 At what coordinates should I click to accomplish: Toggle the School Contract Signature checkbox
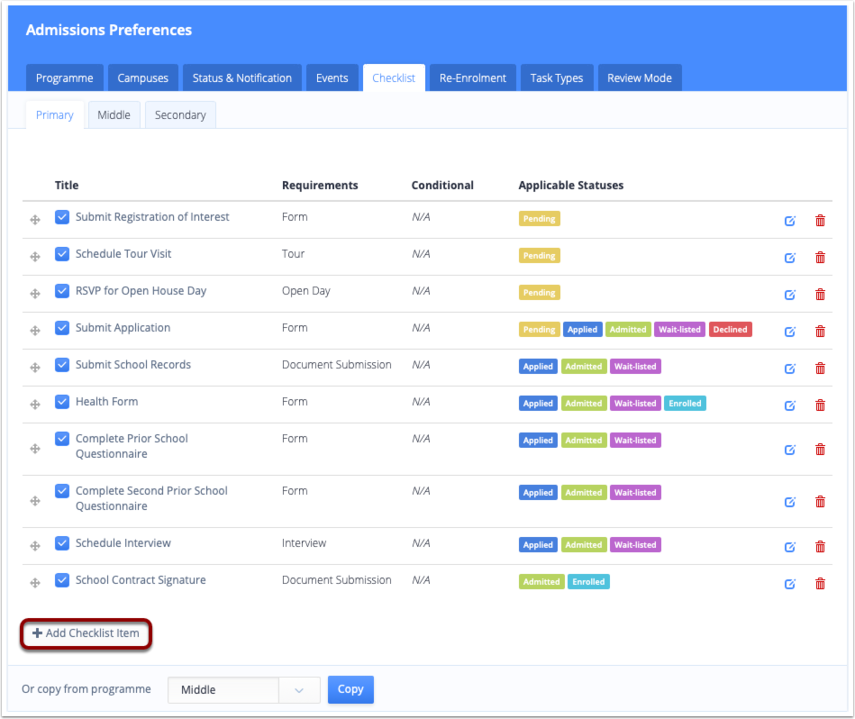point(62,580)
